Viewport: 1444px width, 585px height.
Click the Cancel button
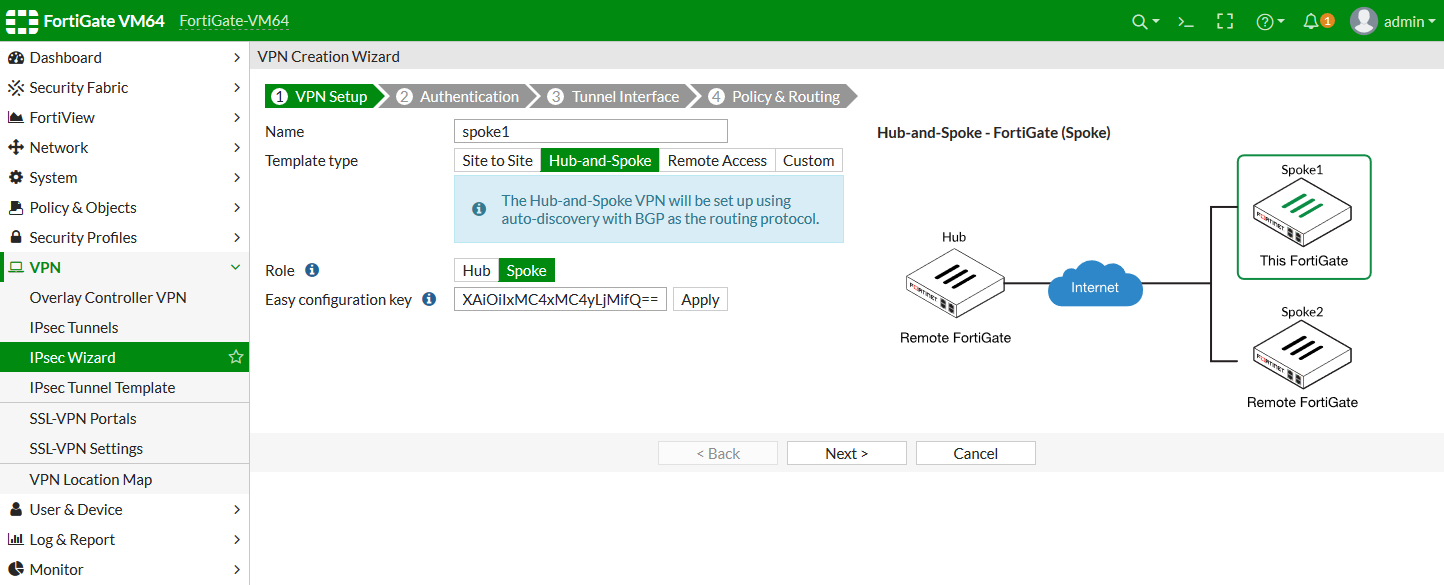[976, 453]
